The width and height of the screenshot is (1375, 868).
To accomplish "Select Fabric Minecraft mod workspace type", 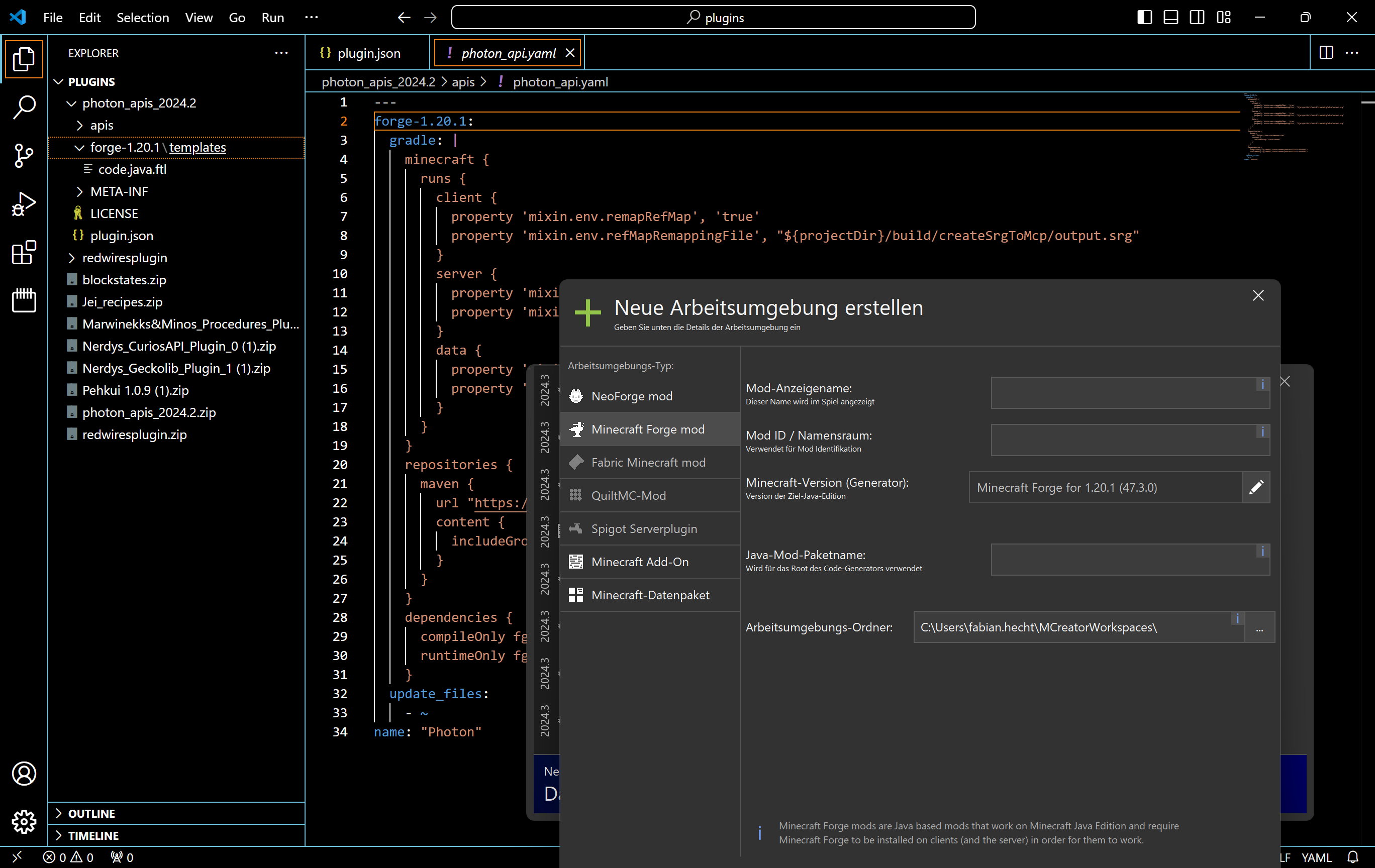I will [x=650, y=462].
